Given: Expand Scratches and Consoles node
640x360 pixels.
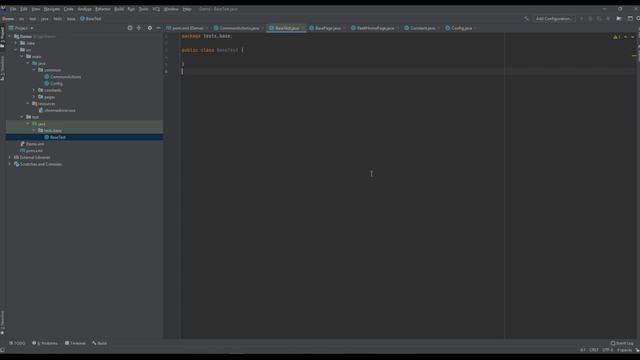Looking at the screenshot, I should pyautogui.click(x=10, y=164).
